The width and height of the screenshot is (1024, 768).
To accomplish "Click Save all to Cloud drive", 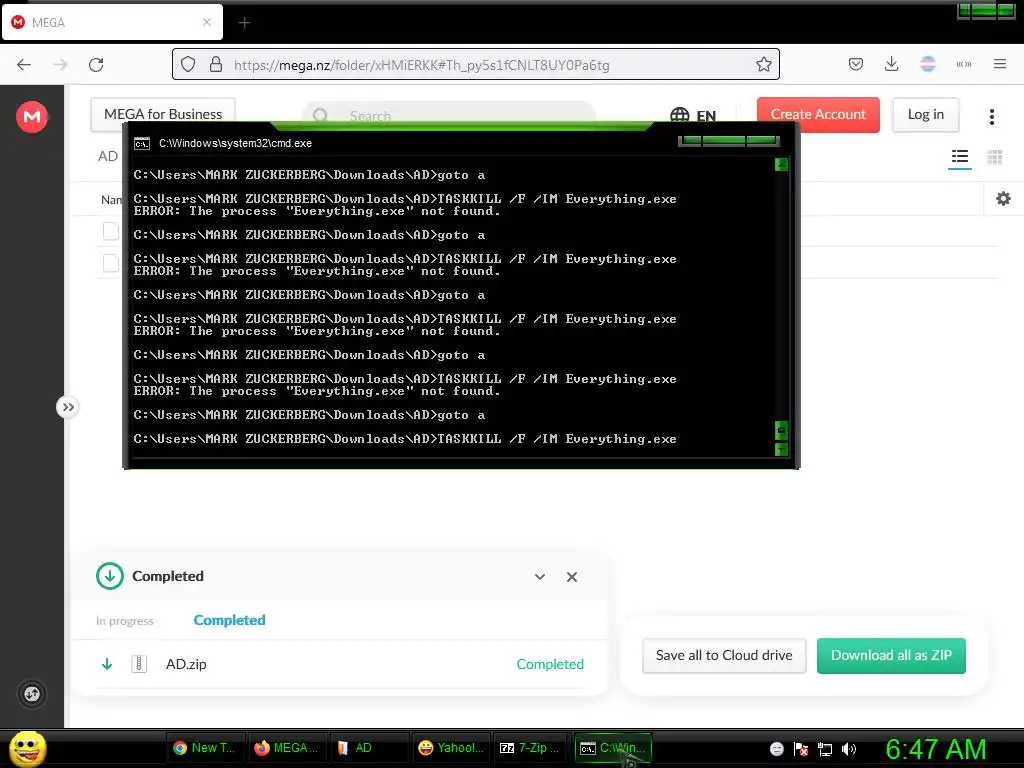I will pos(724,655).
